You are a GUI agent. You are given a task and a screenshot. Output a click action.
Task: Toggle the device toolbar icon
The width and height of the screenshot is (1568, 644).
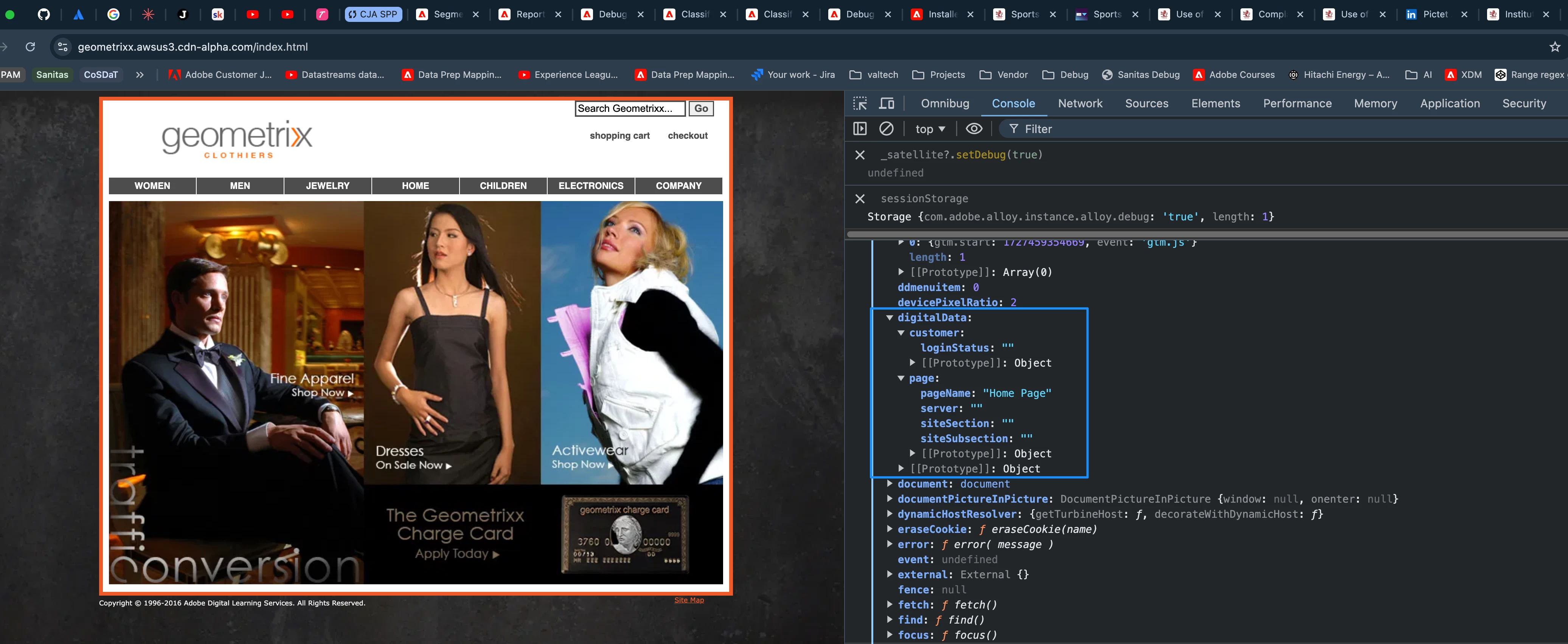[887, 104]
